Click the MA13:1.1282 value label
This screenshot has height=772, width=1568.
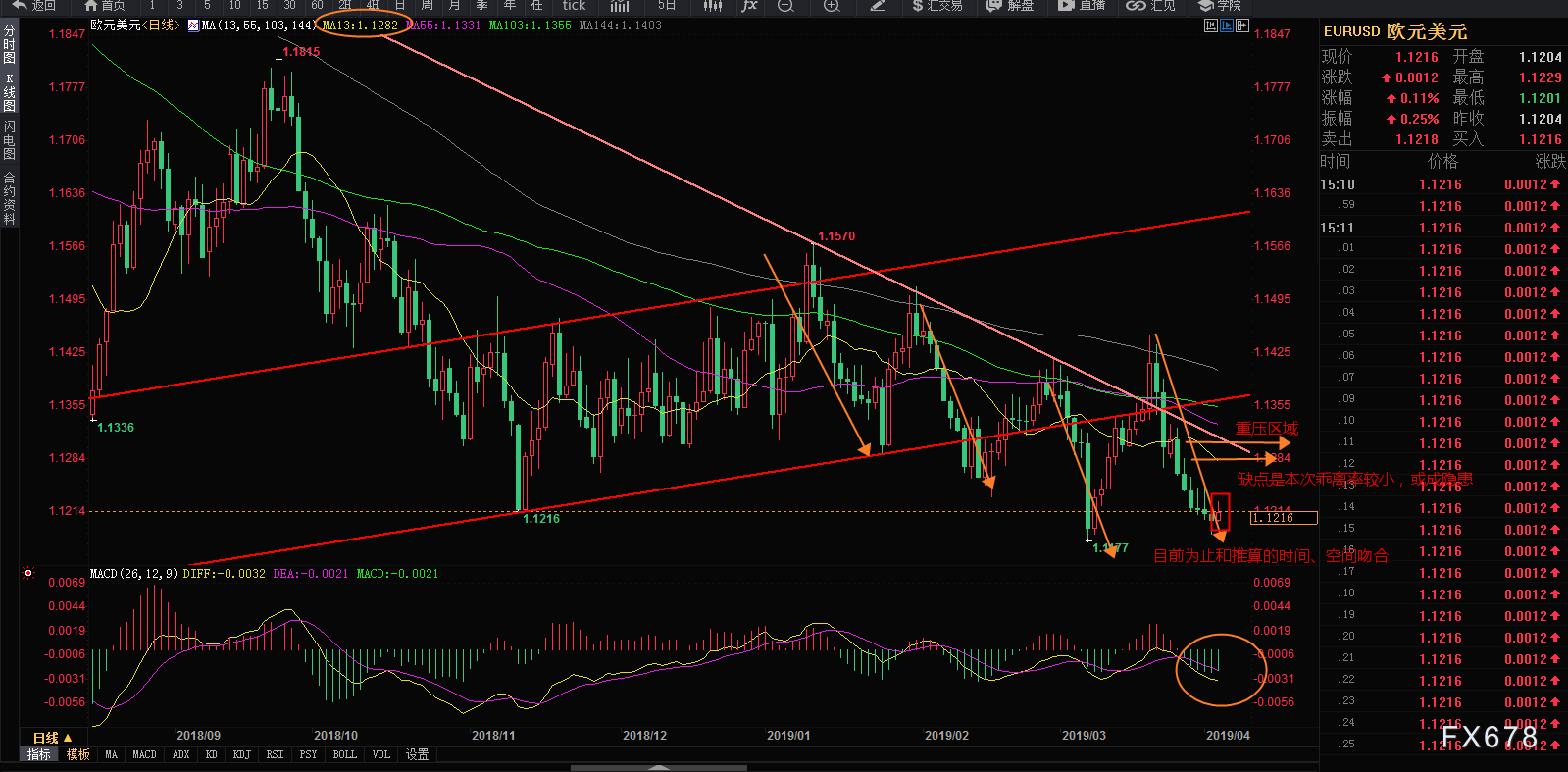coord(361,26)
